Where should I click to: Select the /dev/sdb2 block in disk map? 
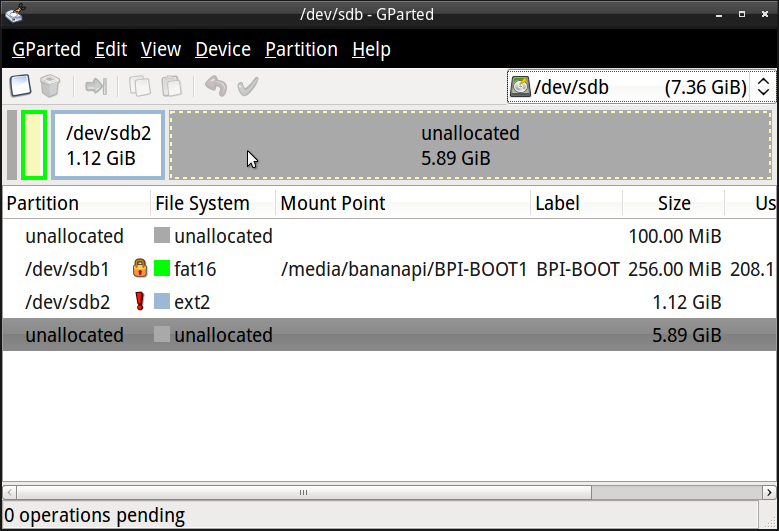[x=108, y=145]
